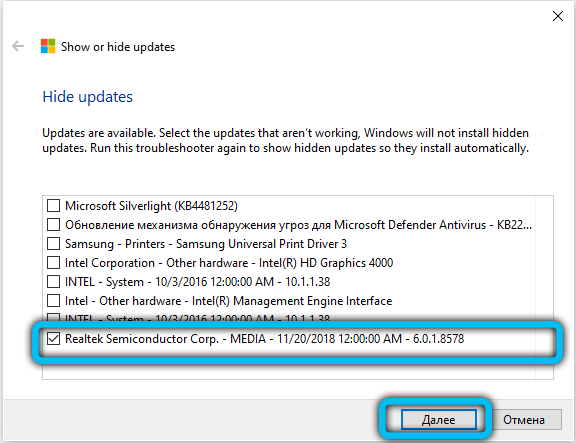576x443 pixels.
Task: Select the Realtek Semiconductor Corp. list entry text
Action: click(x=264, y=339)
